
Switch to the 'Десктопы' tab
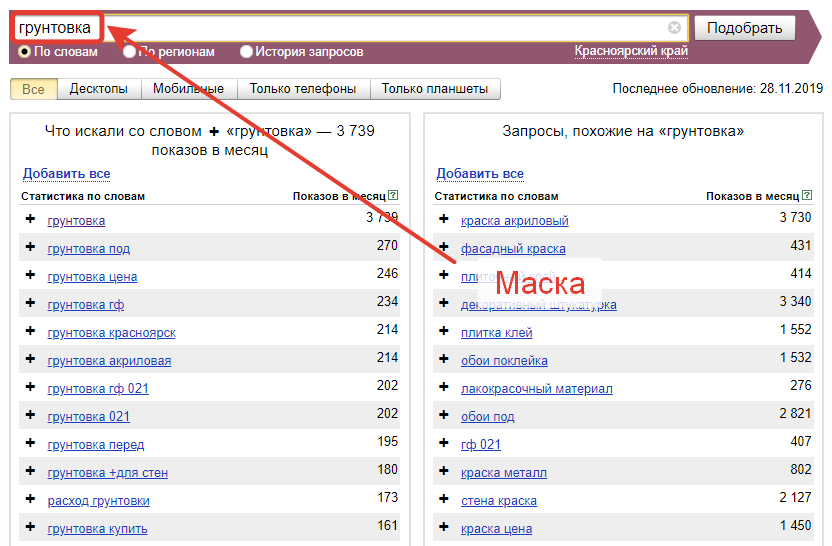(x=99, y=89)
